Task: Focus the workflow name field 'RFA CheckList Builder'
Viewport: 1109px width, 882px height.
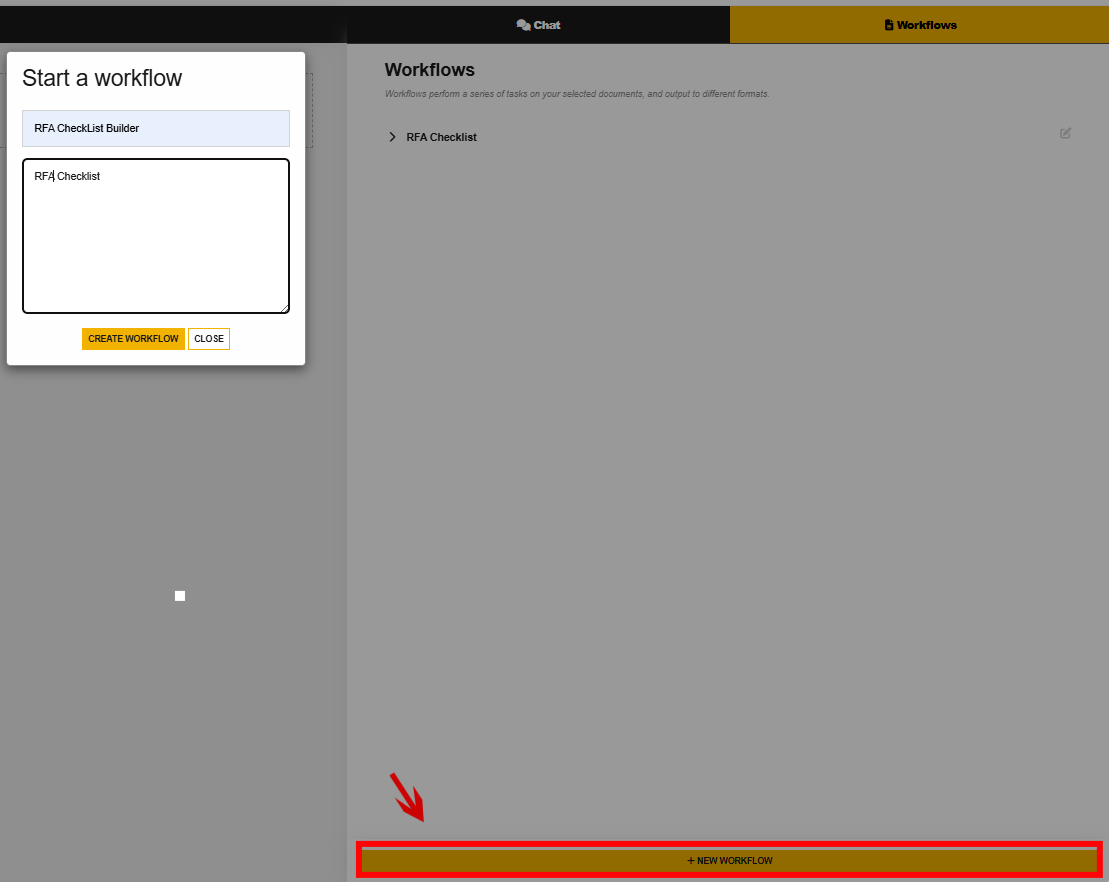Action: pyautogui.click(x=156, y=129)
